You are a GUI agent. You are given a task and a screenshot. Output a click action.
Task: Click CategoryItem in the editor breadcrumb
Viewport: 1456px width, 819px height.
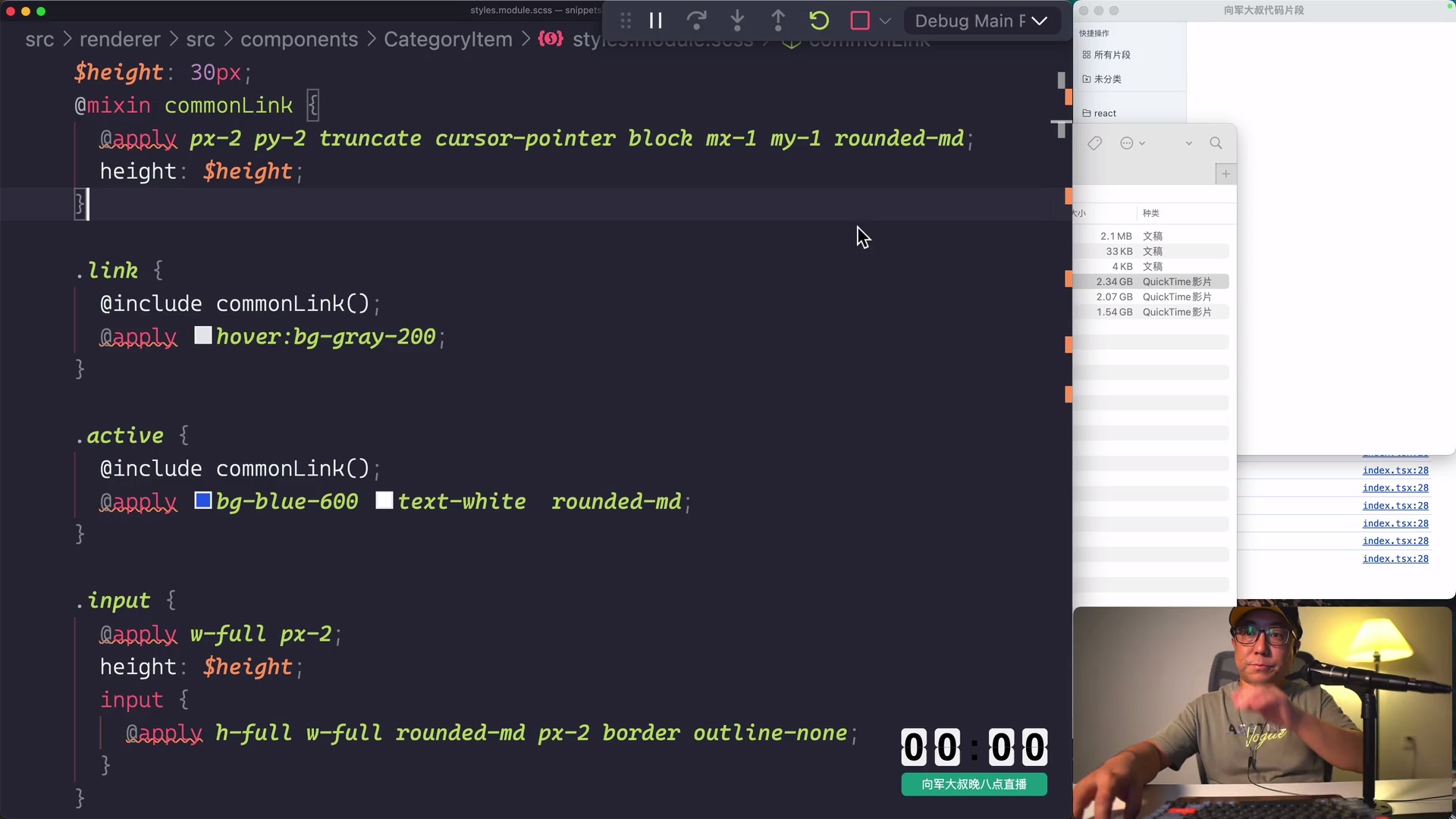pos(448,39)
